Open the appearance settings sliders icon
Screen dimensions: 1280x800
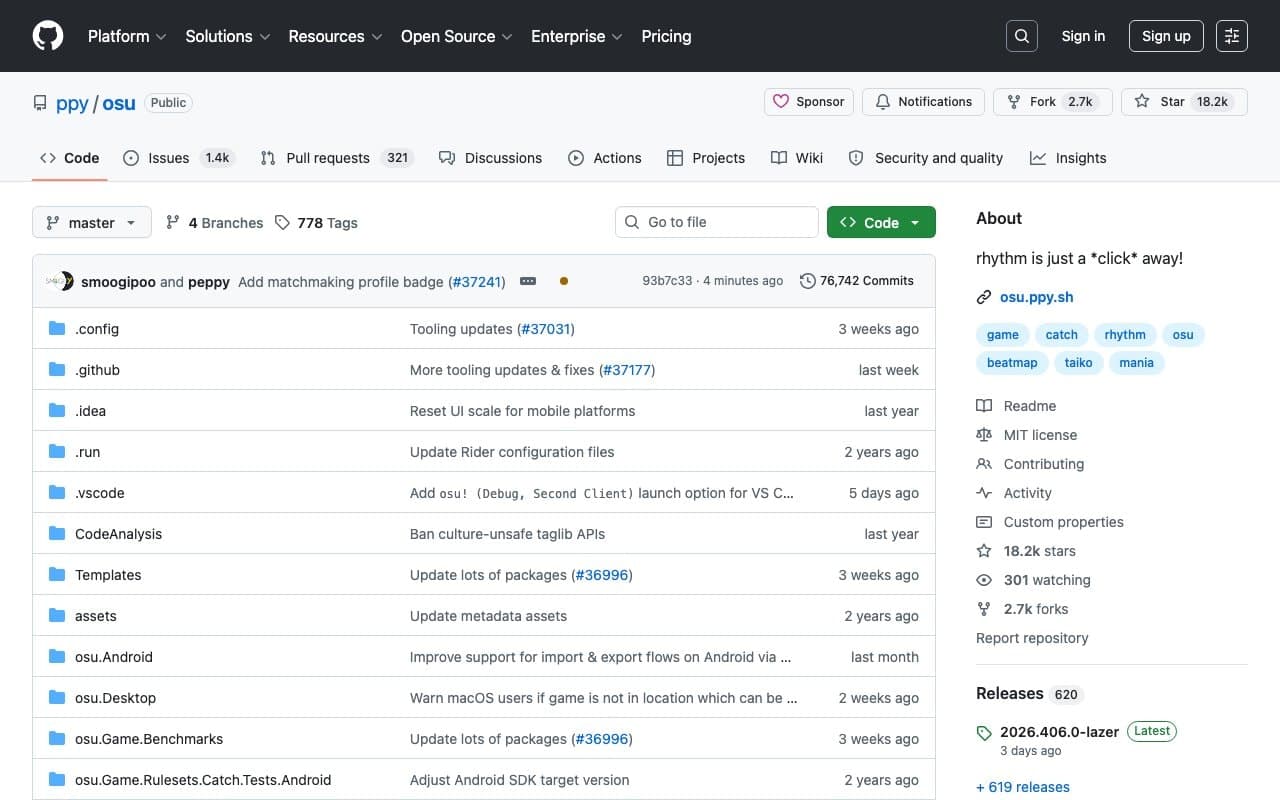[1232, 36]
